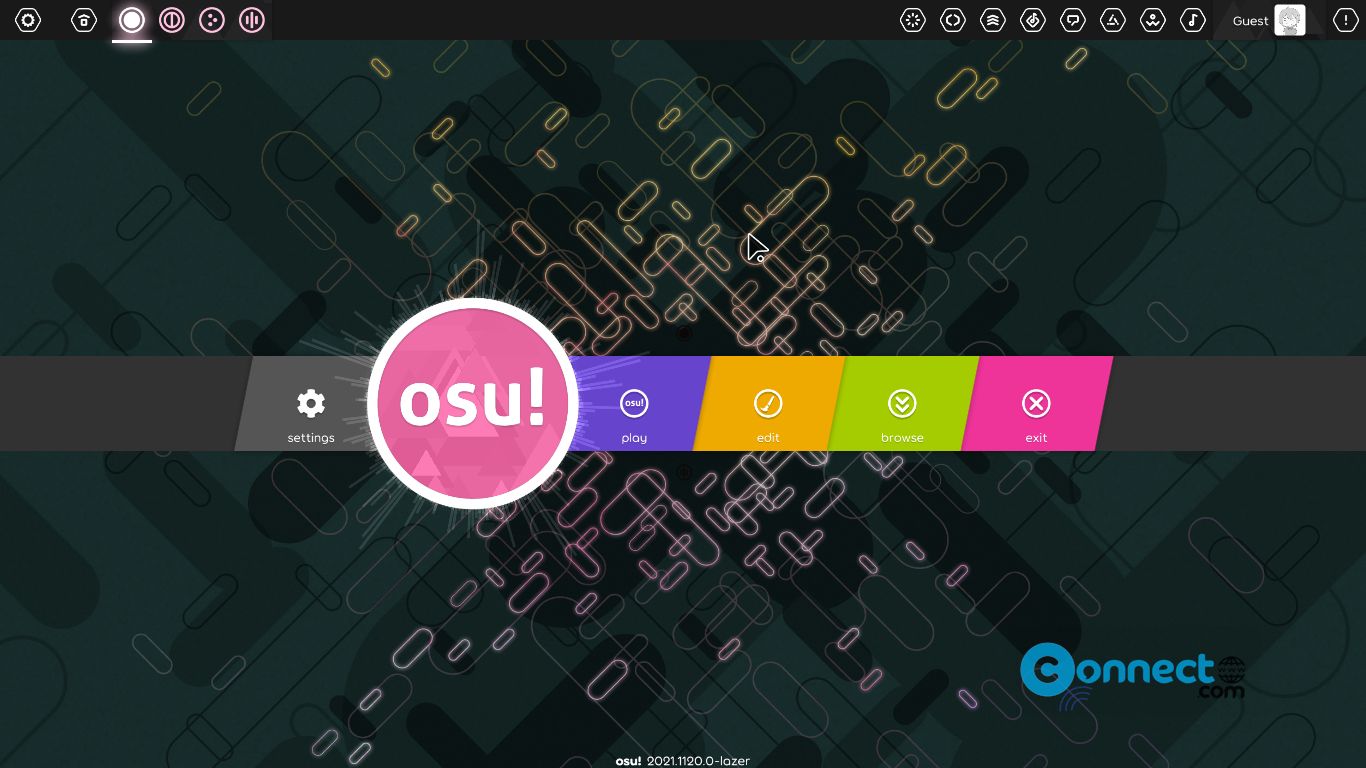Open the wiki icon in toolbar

tap(1153, 20)
